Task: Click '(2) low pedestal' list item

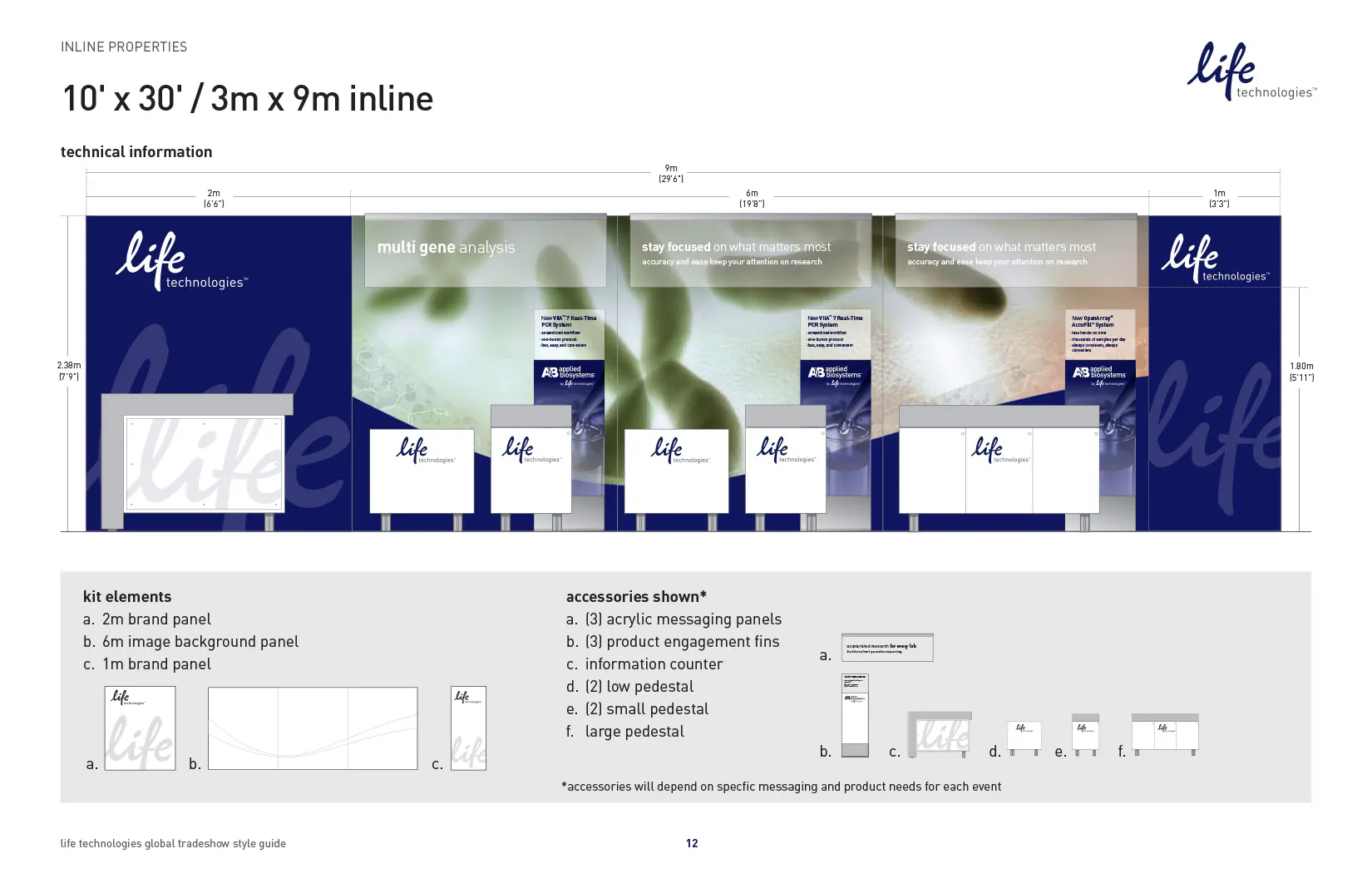Action: pos(629,687)
